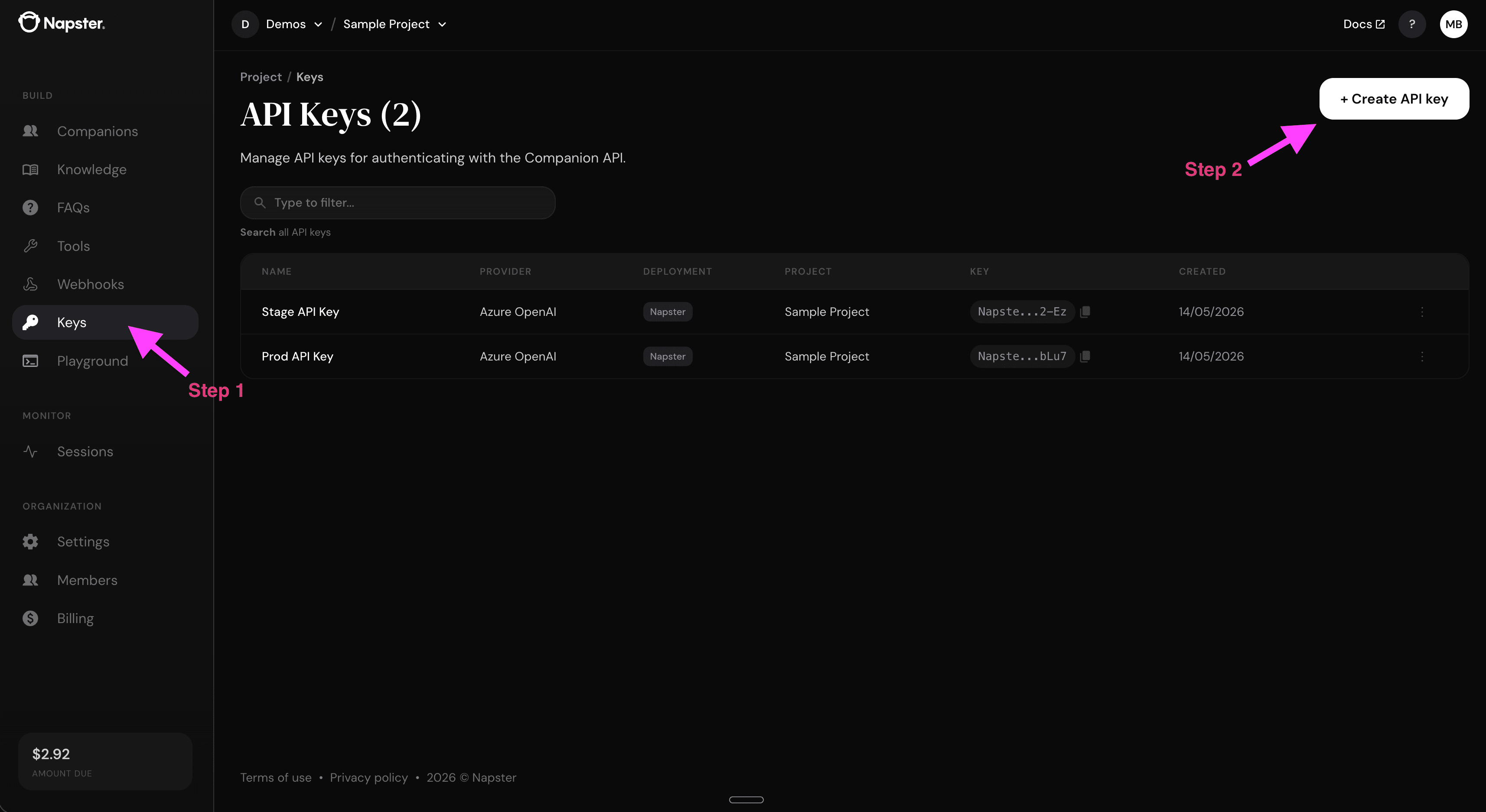Click Azure OpenAI in Stage API Key row
The image size is (1486, 812).
click(518, 312)
